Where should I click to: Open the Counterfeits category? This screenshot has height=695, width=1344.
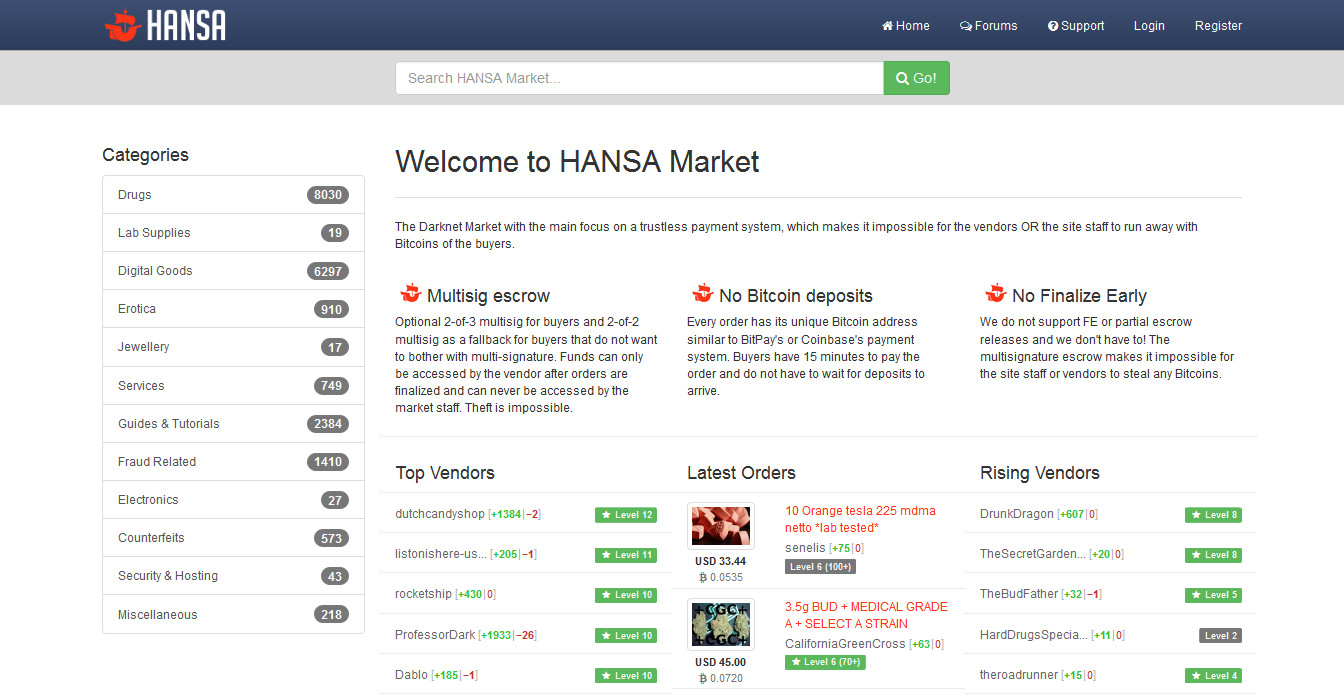coord(233,538)
